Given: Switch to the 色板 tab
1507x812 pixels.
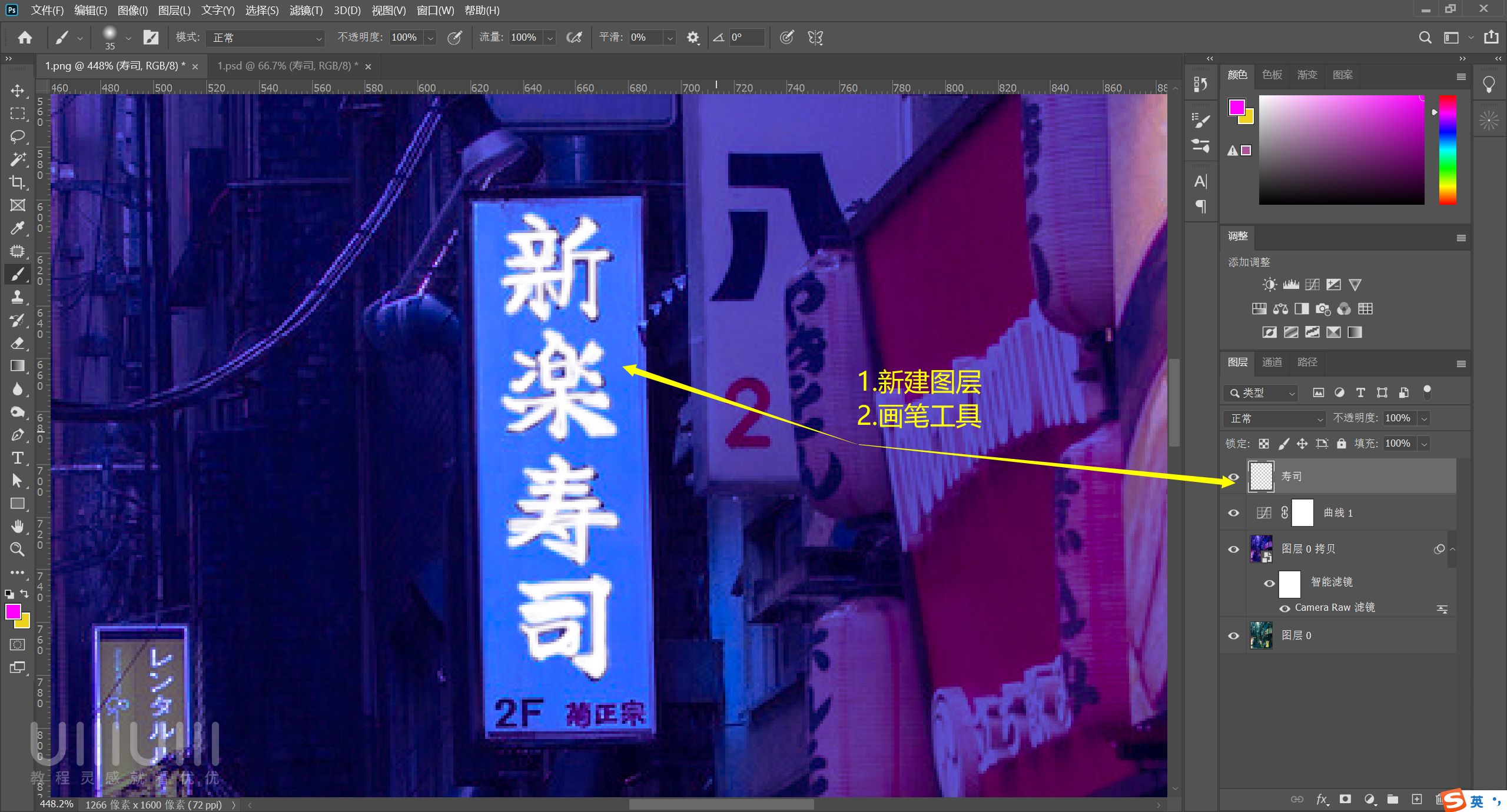Looking at the screenshot, I should click(1272, 75).
